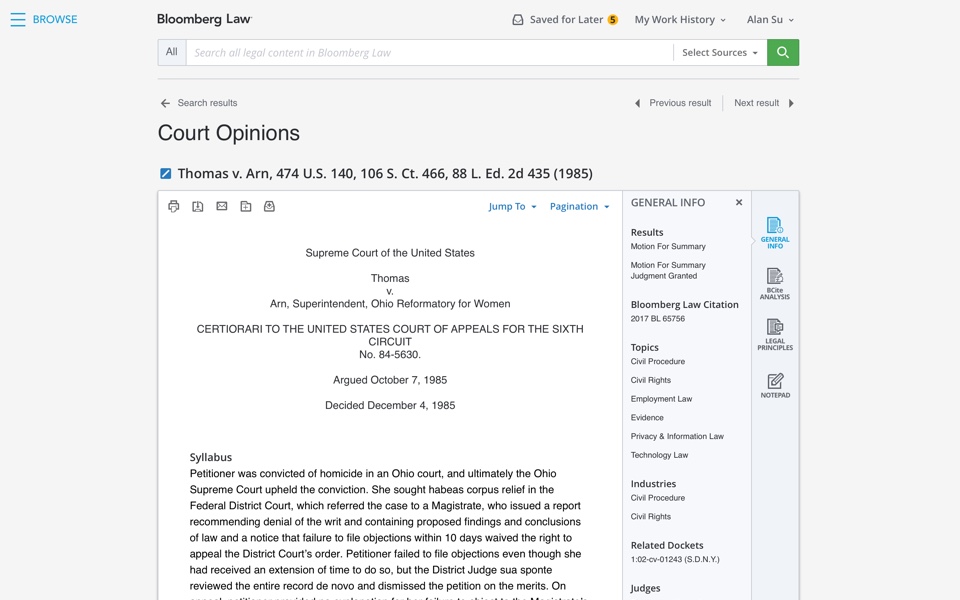Click the Employment Law topic link

661,399
